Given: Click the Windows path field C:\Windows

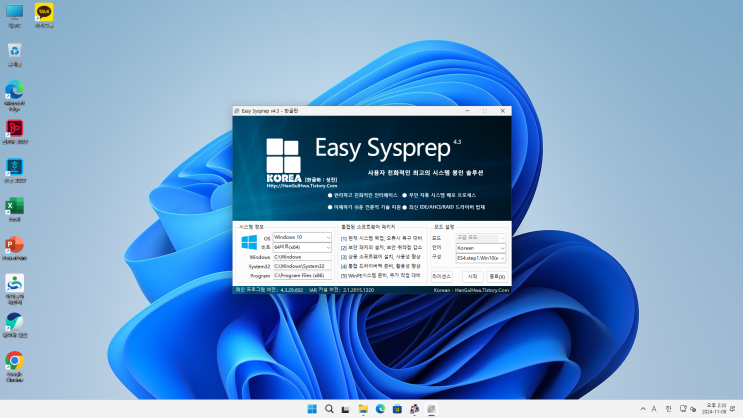Looking at the screenshot, I should coord(302,257).
